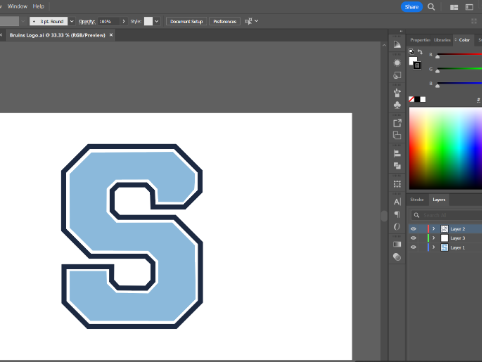482x362 pixels.
Task: Open the Graphic Styles panel icon
Action: pyautogui.click(x=397, y=76)
